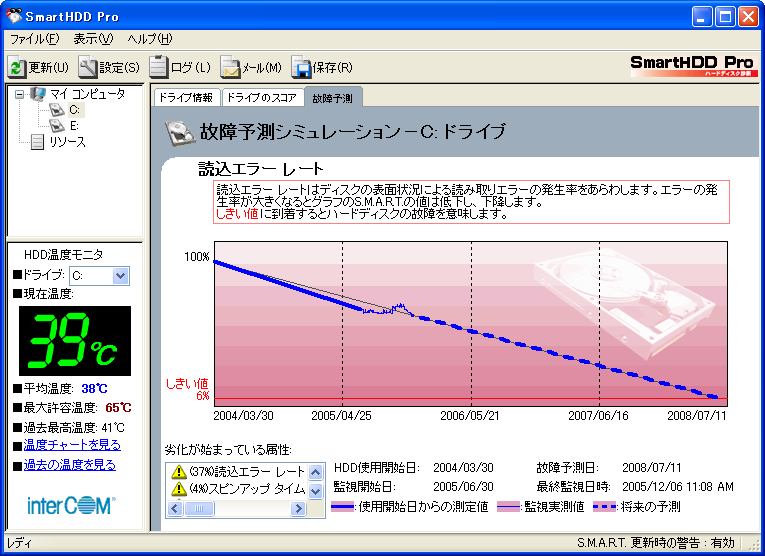Click the 2005/04/25 chart date label
Viewport: 765px width, 556px height.
(x=342, y=416)
